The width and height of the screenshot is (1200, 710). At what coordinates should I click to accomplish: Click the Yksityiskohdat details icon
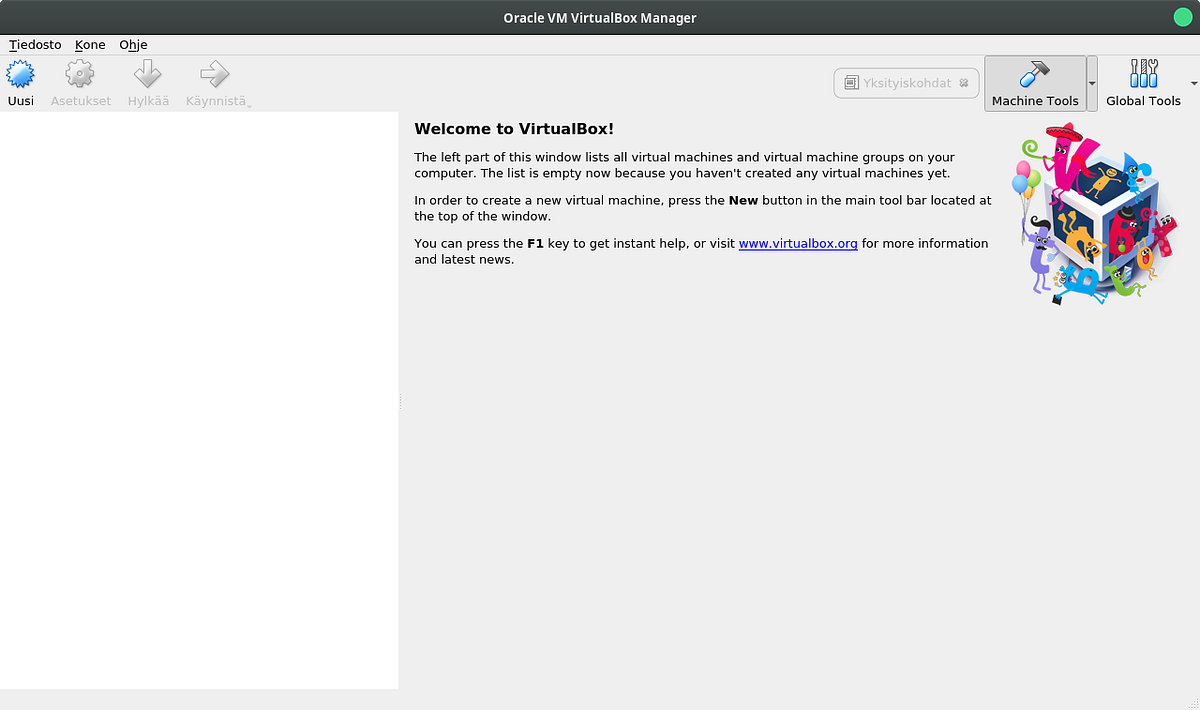click(853, 83)
